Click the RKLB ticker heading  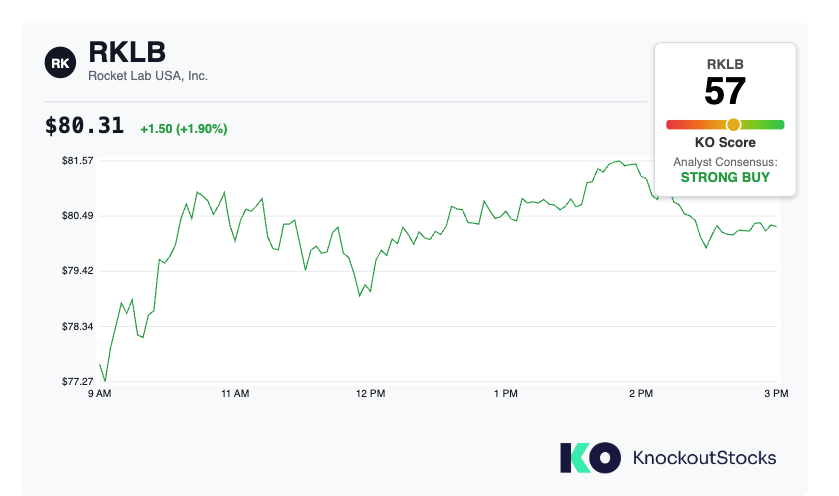[x=127, y=52]
